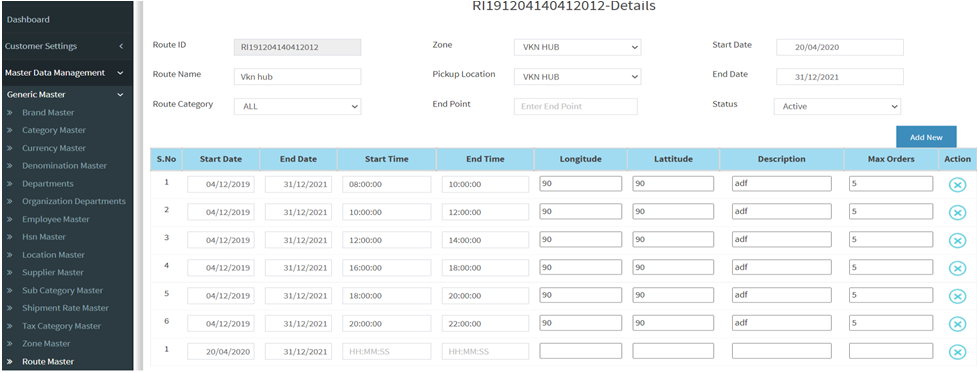The image size is (979, 373).
Task: Click Start Time 12:00:00 in row 3
Action: click(386, 241)
